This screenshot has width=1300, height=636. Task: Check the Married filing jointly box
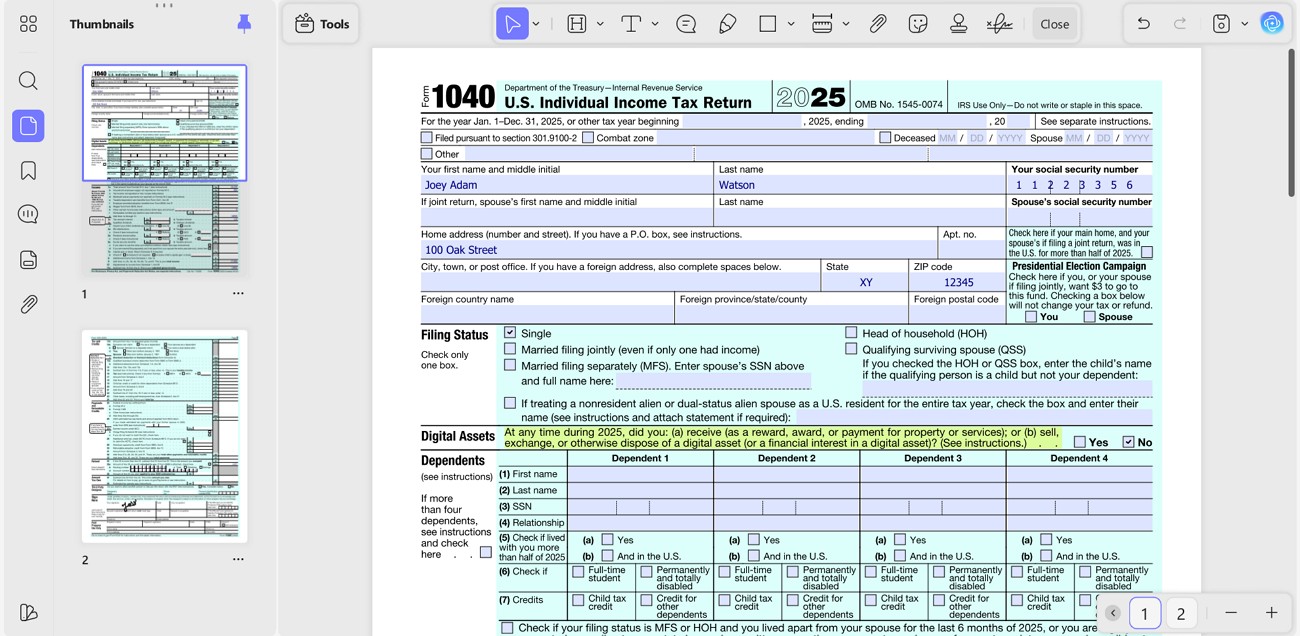click(x=510, y=349)
